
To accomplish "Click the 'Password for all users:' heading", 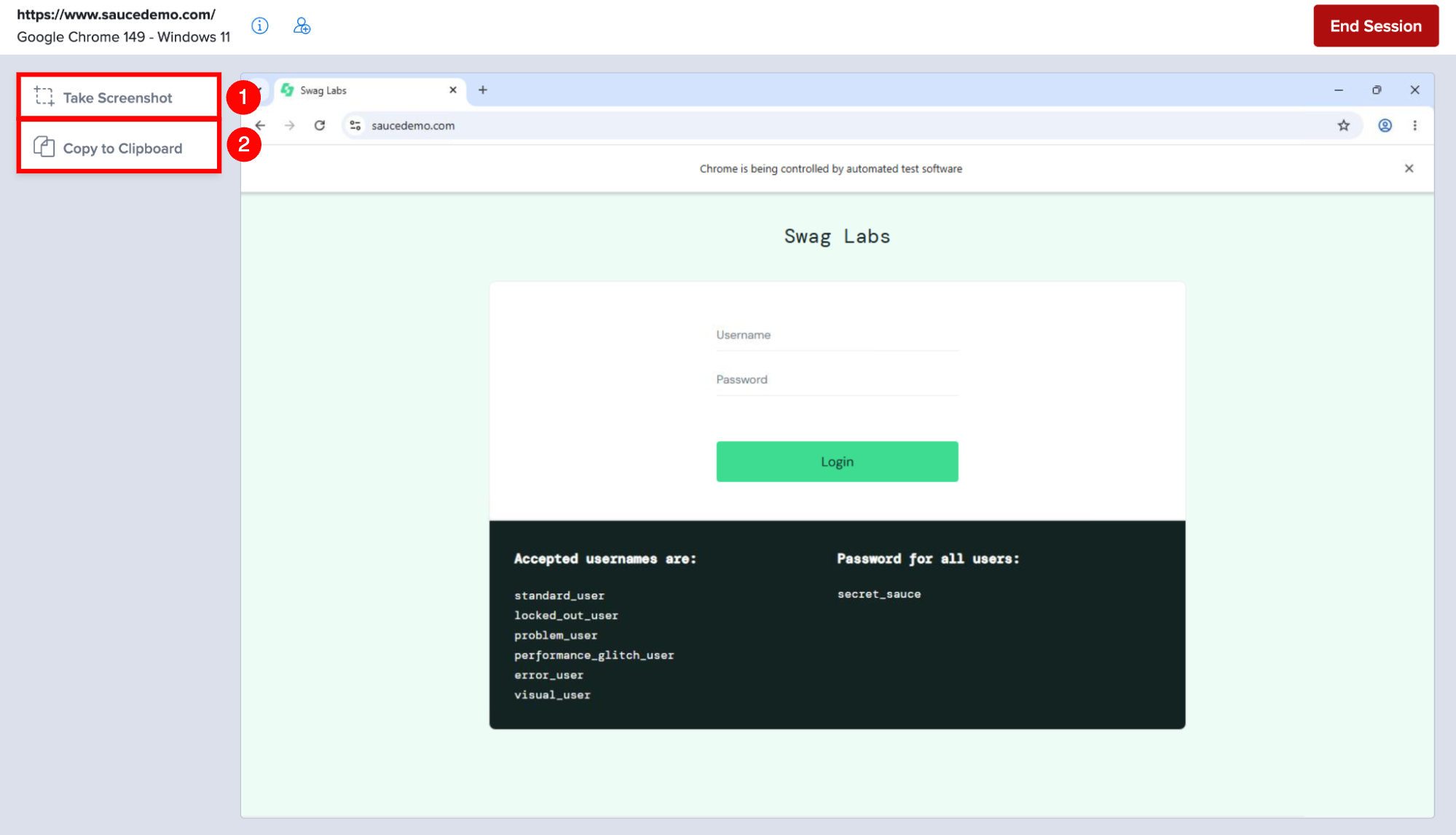I will click(928, 559).
